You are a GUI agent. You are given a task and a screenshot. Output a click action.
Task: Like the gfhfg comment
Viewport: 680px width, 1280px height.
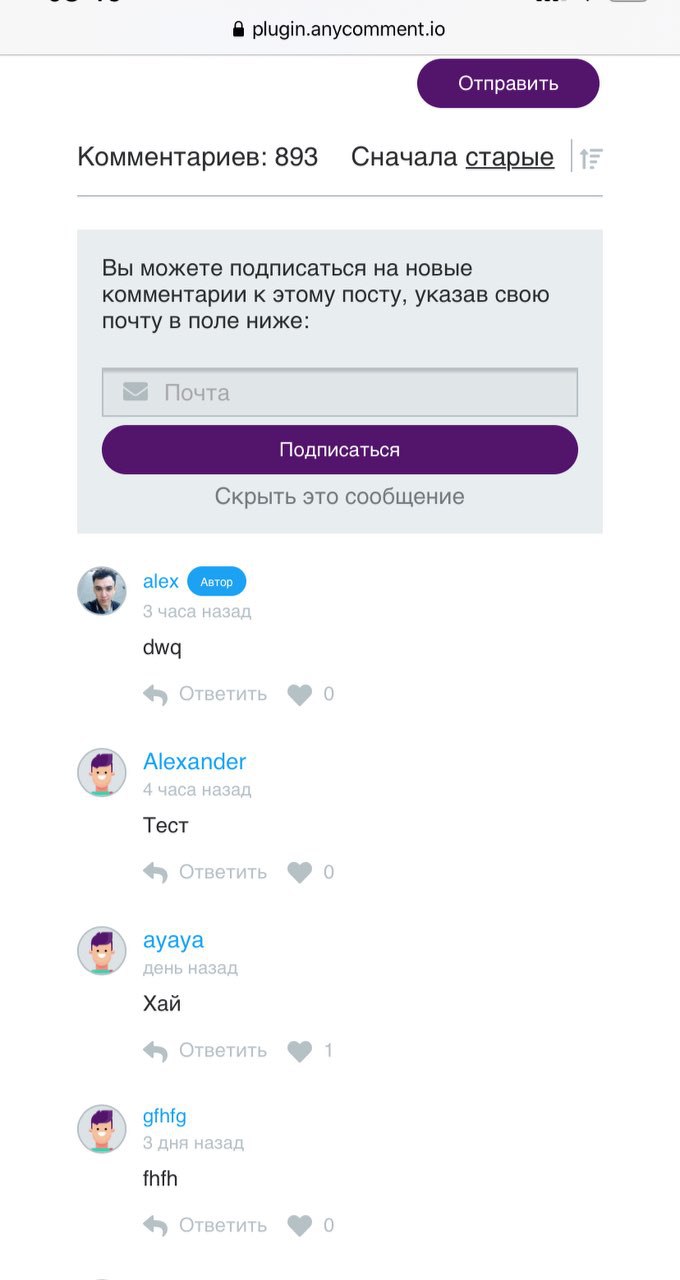click(x=300, y=1226)
